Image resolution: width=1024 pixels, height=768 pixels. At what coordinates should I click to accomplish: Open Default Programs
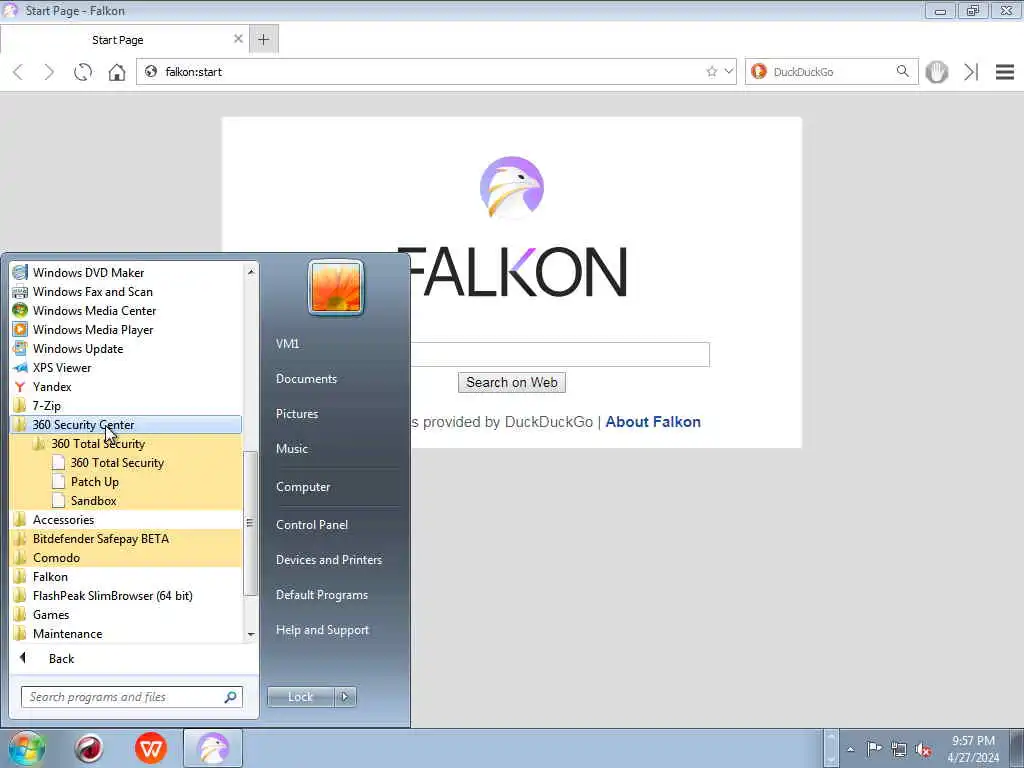(322, 595)
